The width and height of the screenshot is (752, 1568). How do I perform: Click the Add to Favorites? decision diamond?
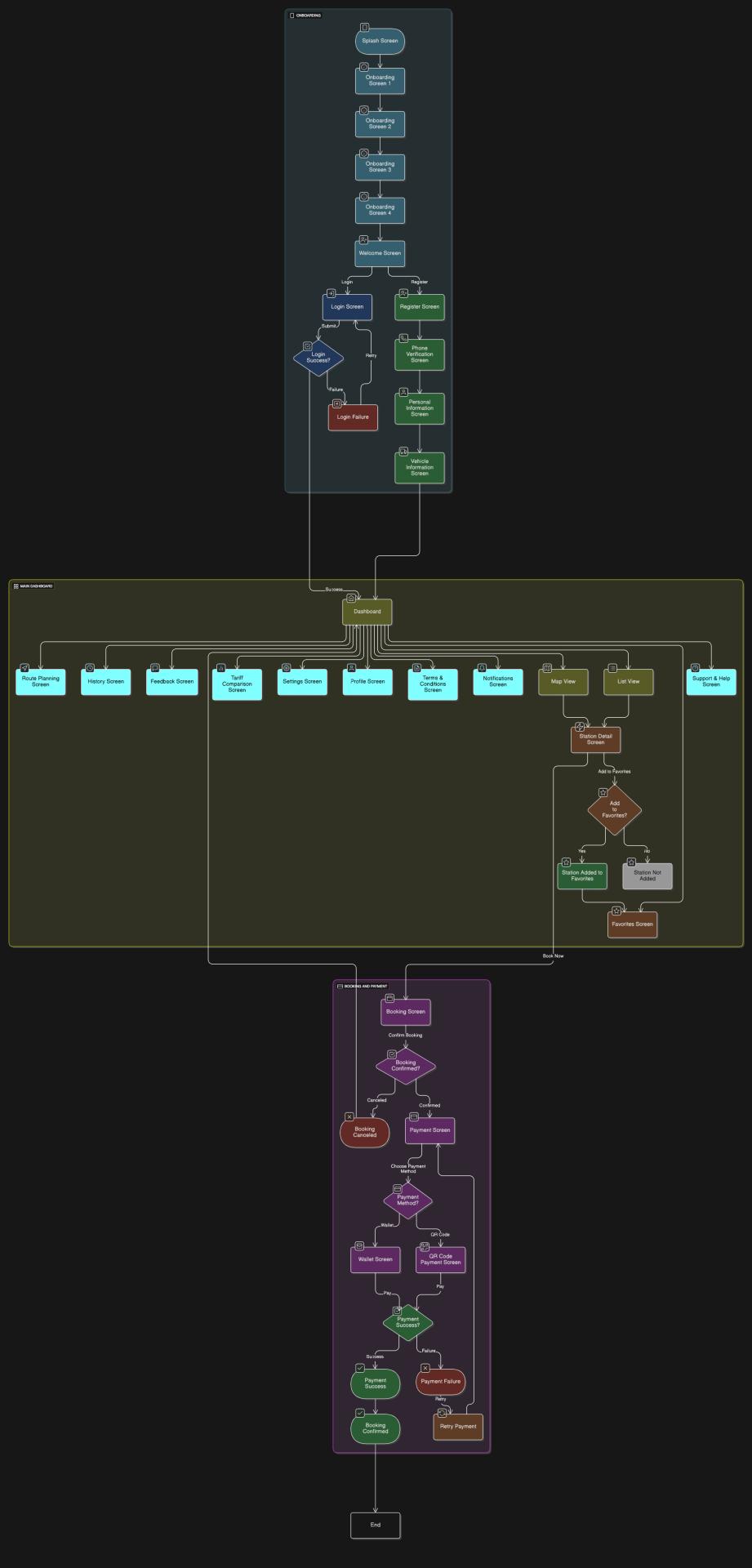[615, 809]
